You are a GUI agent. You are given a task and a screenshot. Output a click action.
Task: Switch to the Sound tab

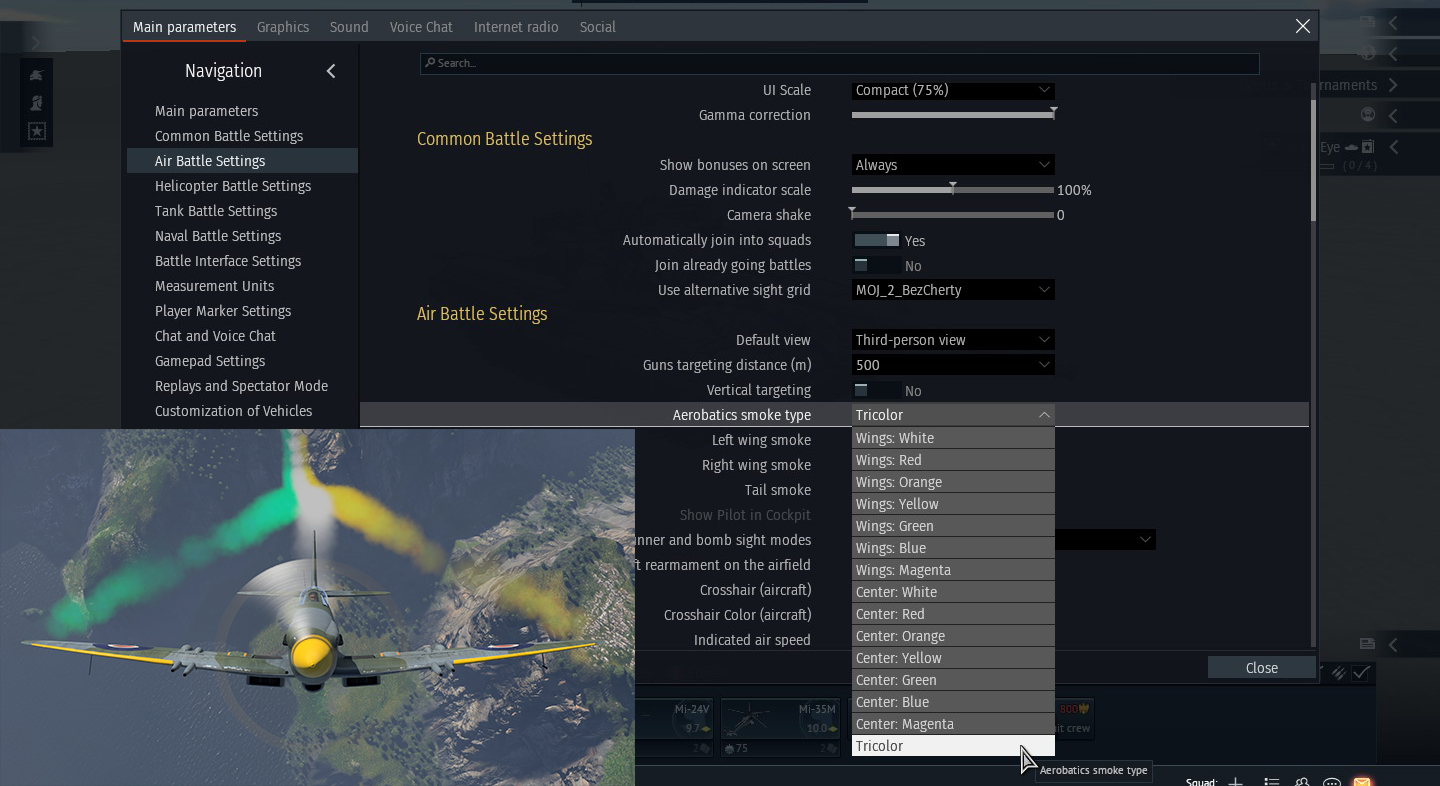tap(349, 27)
